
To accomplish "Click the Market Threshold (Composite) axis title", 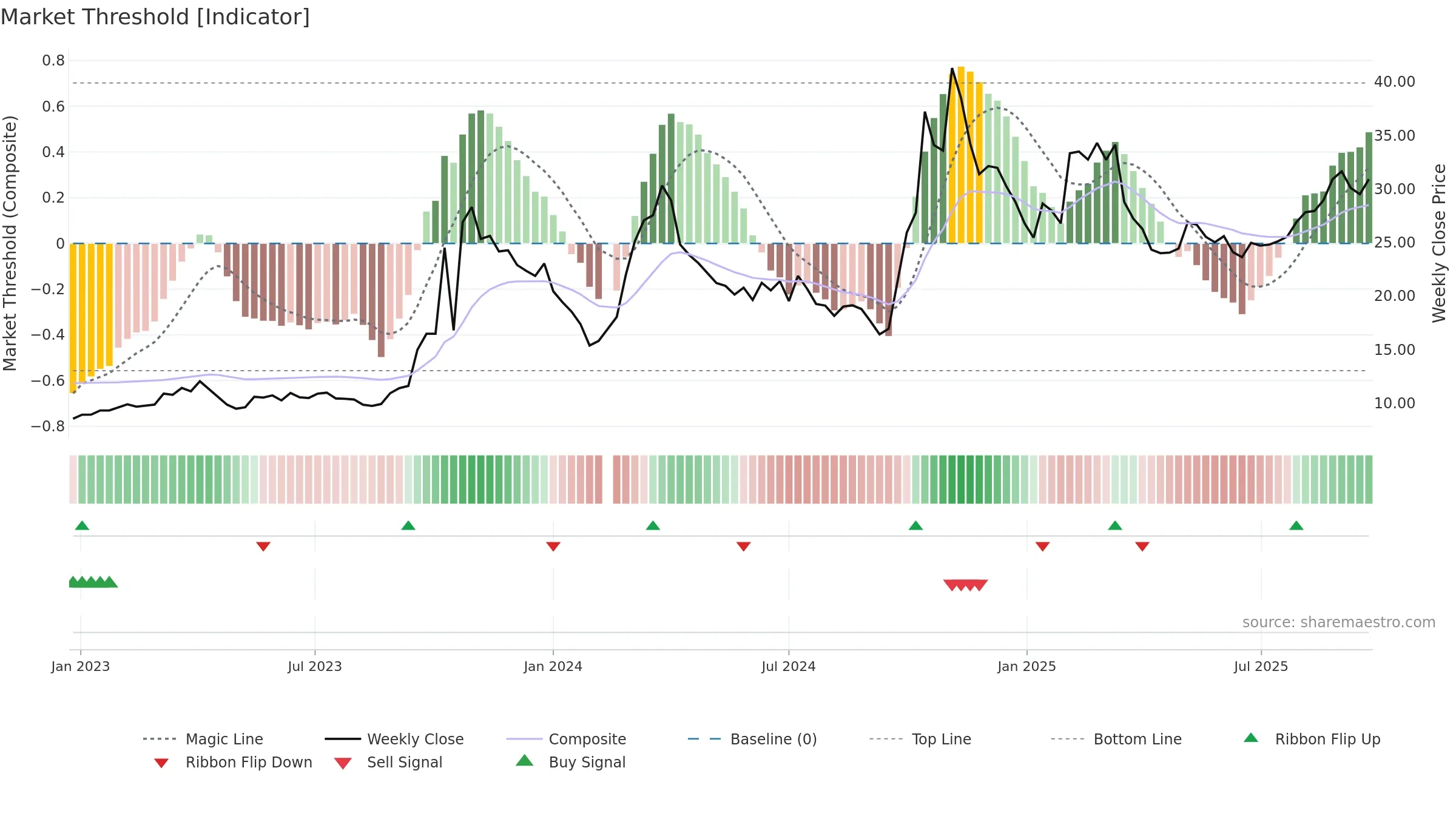I will (x=10, y=243).
